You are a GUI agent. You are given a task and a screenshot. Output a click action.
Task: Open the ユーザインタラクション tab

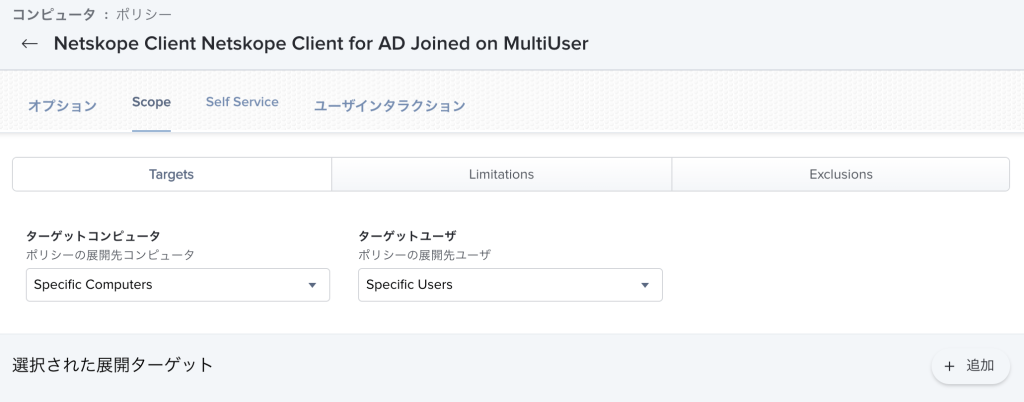point(389,106)
